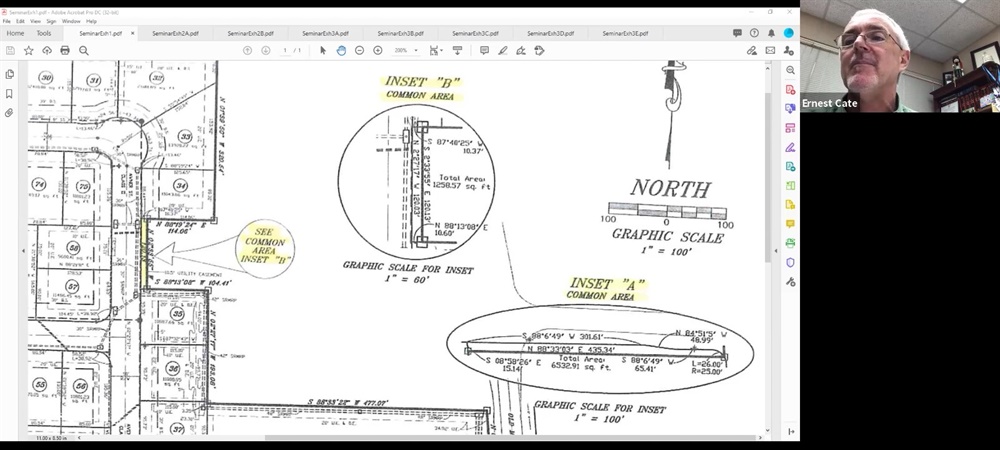Click the Share with others icon

pos(789,50)
